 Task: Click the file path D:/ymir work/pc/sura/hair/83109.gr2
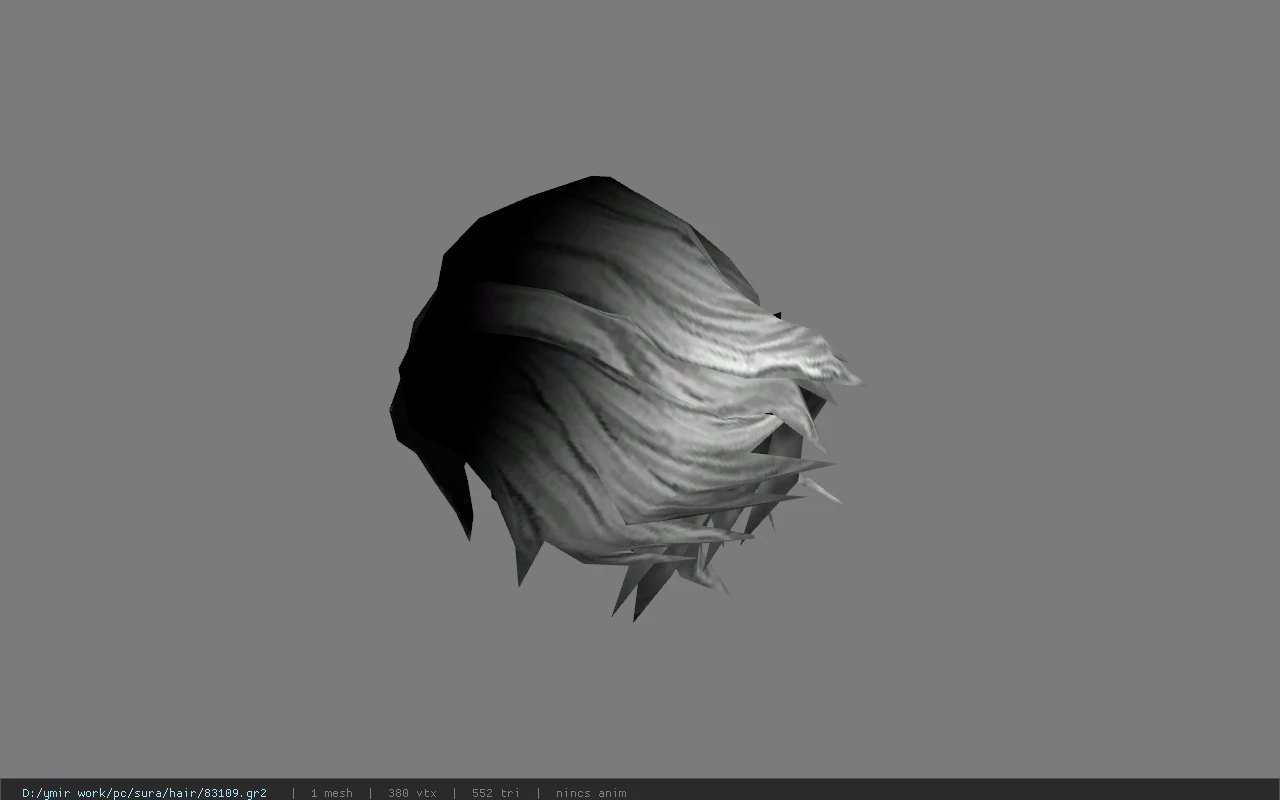point(144,793)
